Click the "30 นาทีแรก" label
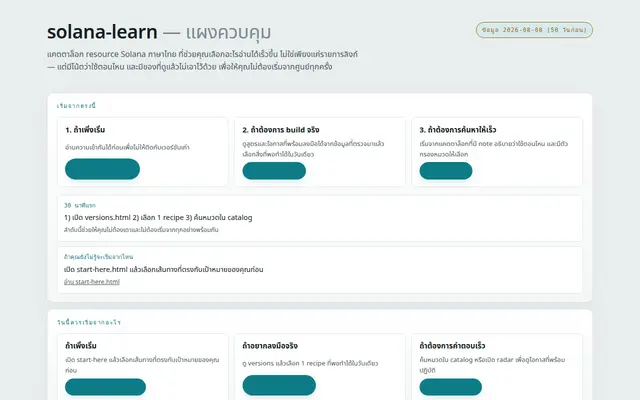 coord(80,205)
